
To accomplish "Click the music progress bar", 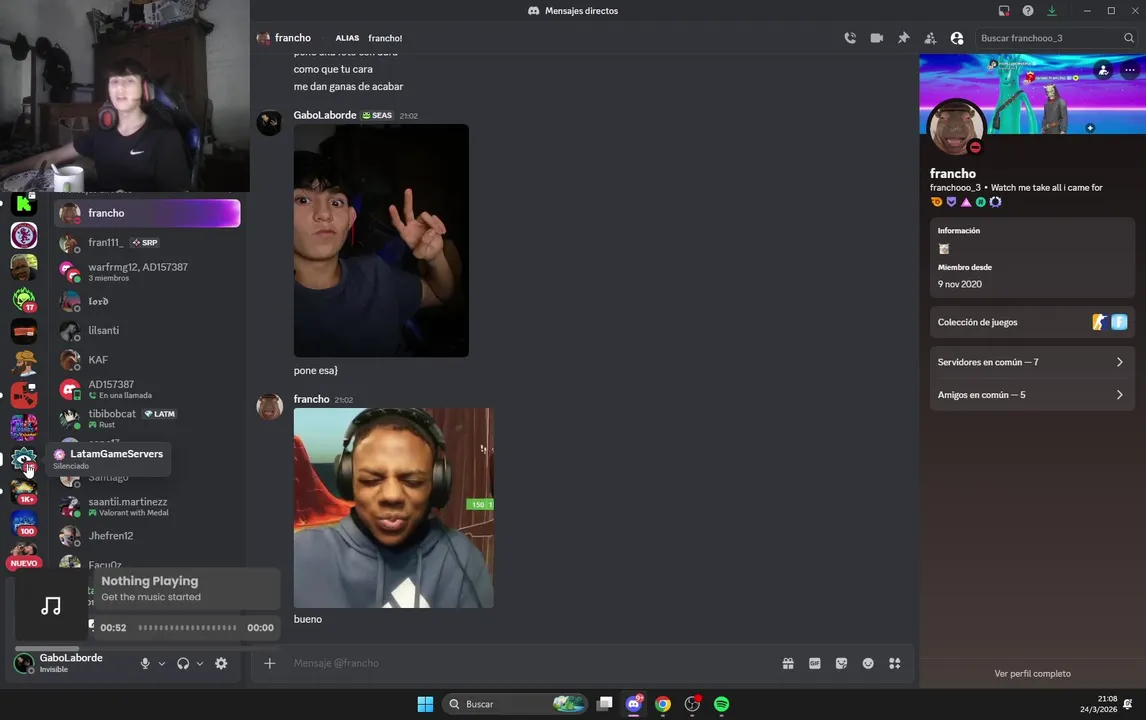I will coord(187,628).
